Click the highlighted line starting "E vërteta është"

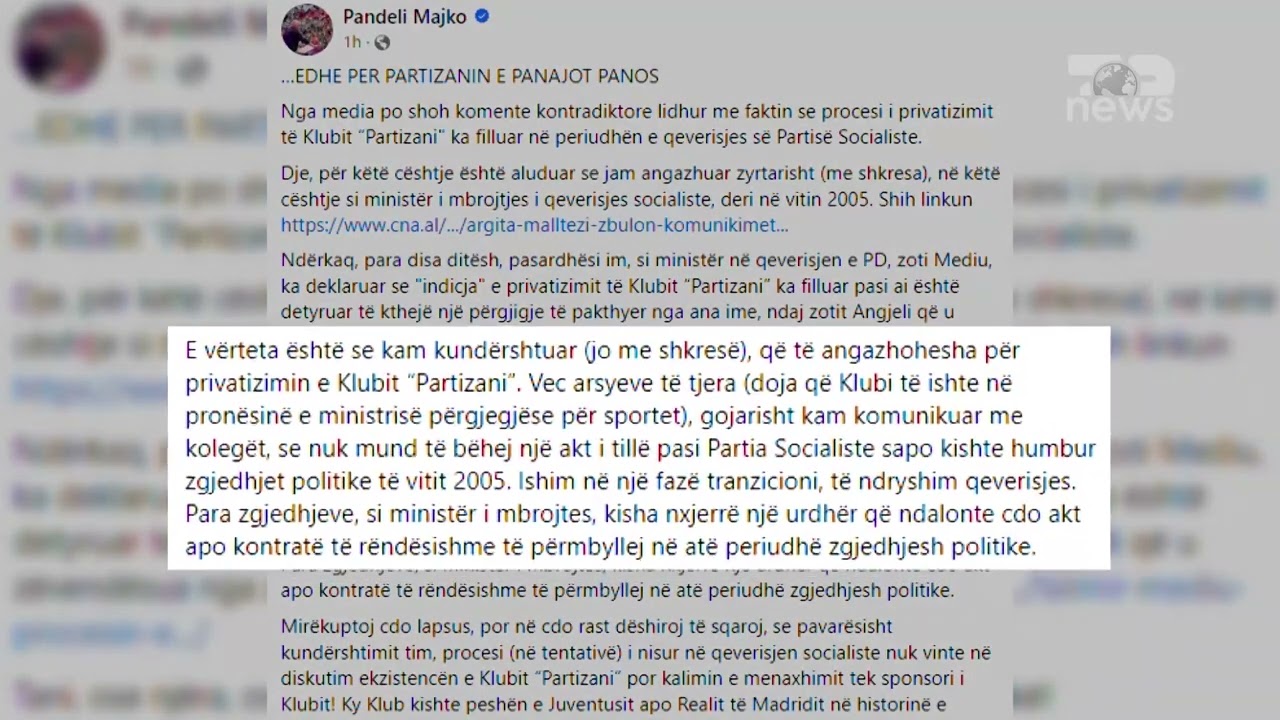pyautogui.click(x=602, y=351)
